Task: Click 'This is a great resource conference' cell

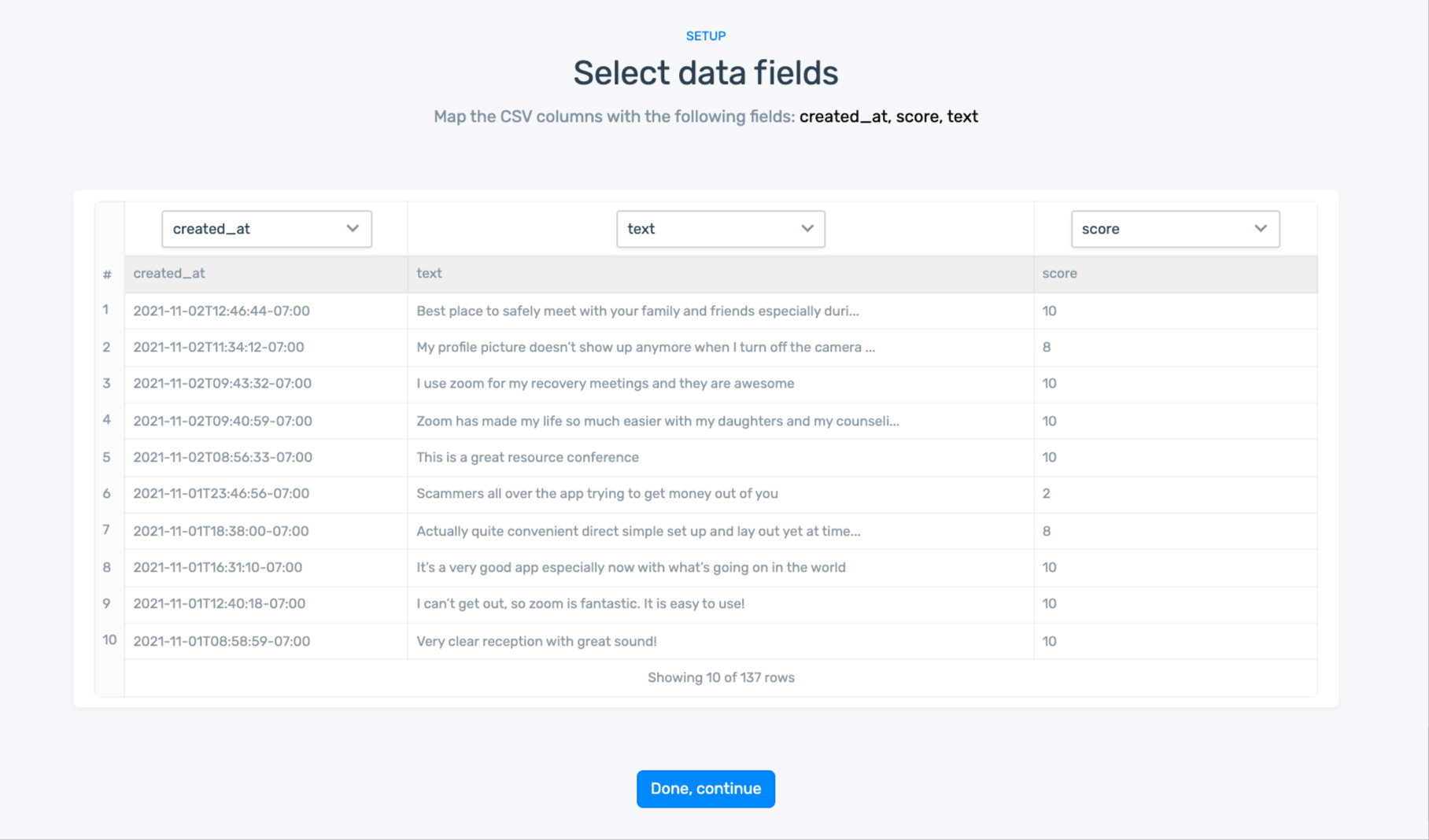Action: pyautogui.click(x=527, y=457)
